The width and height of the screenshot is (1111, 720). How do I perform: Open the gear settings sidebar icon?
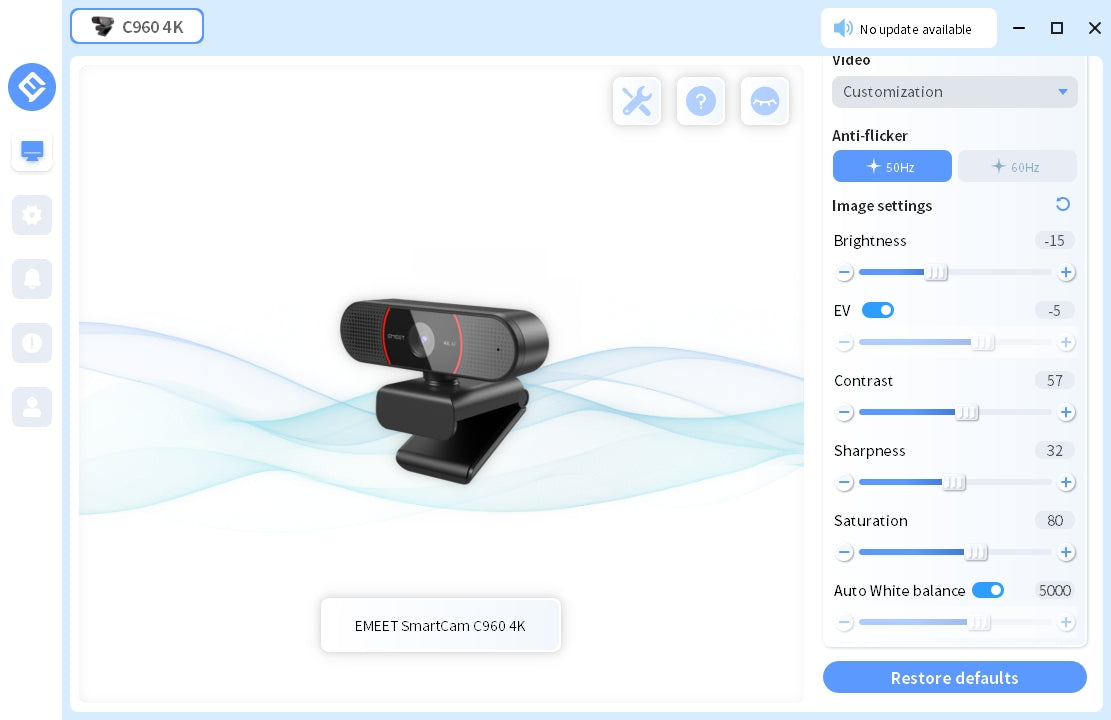32,215
